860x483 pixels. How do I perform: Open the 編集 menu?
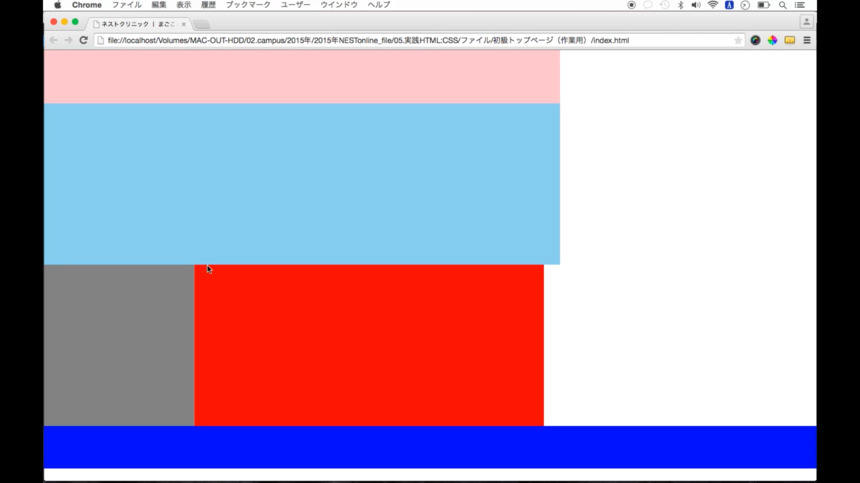[159, 5]
